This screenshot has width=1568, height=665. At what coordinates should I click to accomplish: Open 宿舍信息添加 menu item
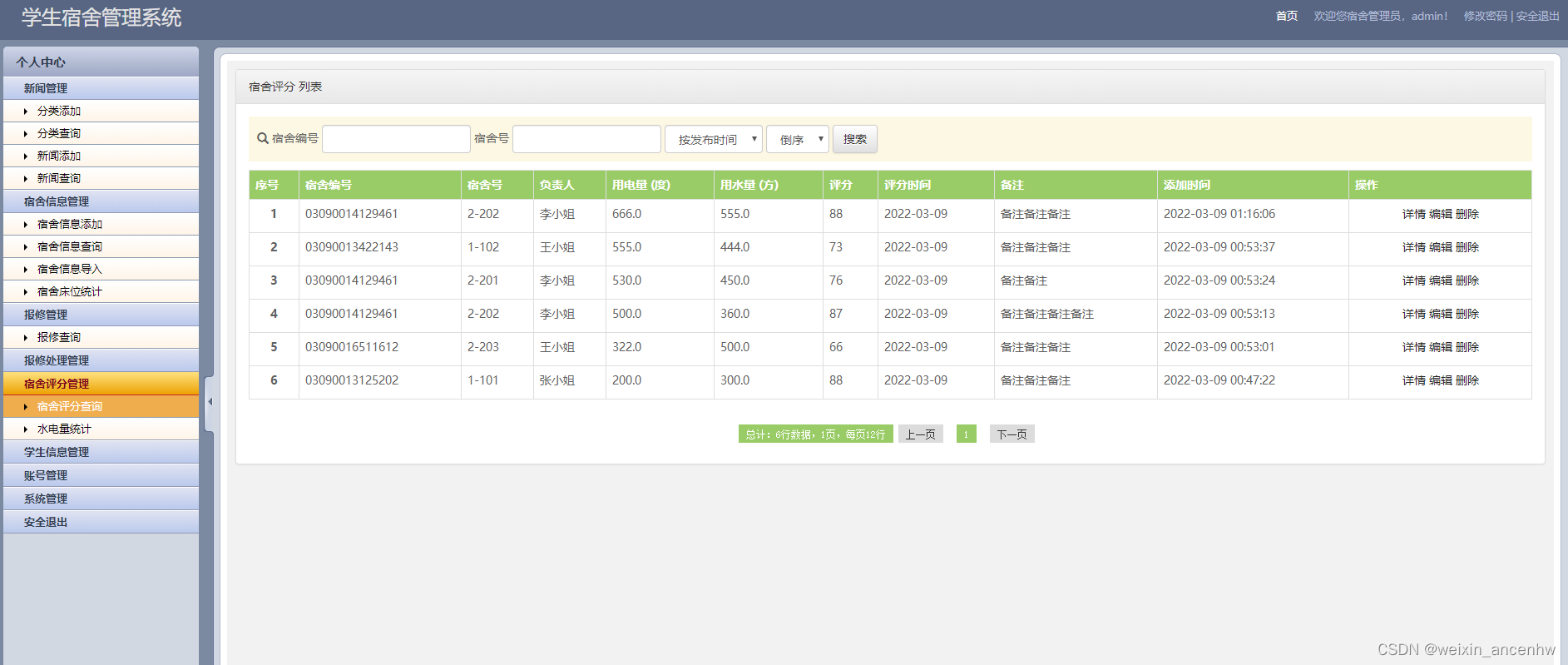[x=101, y=224]
